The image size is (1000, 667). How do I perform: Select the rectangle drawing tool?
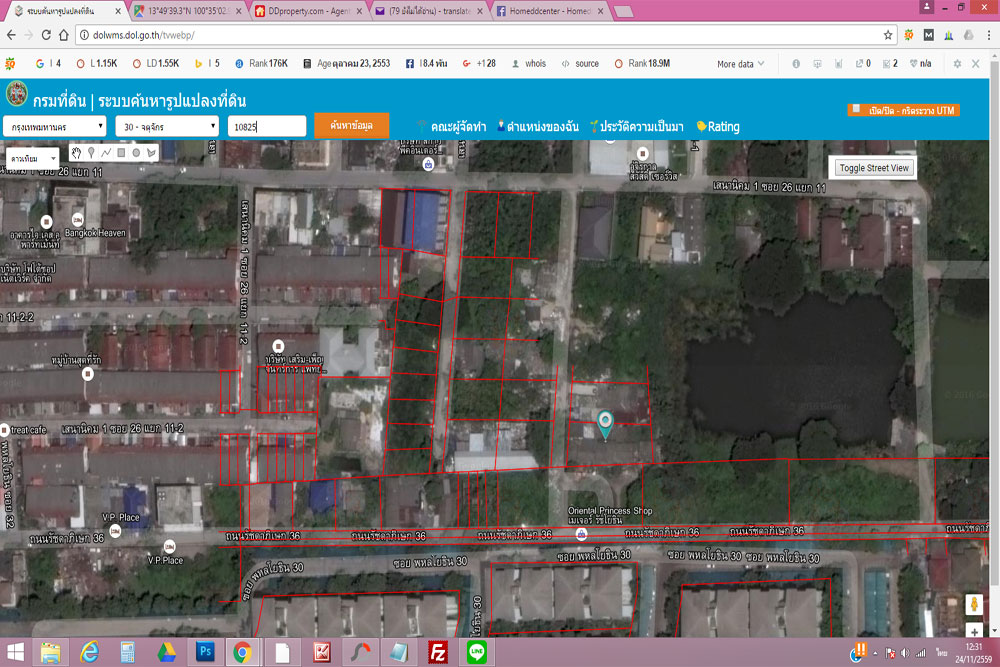coord(121,153)
